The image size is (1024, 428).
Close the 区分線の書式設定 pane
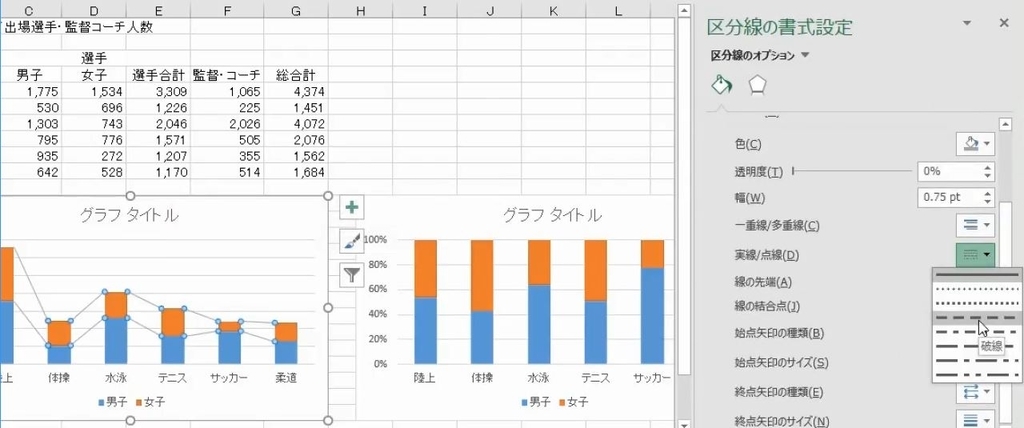[1004, 23]
